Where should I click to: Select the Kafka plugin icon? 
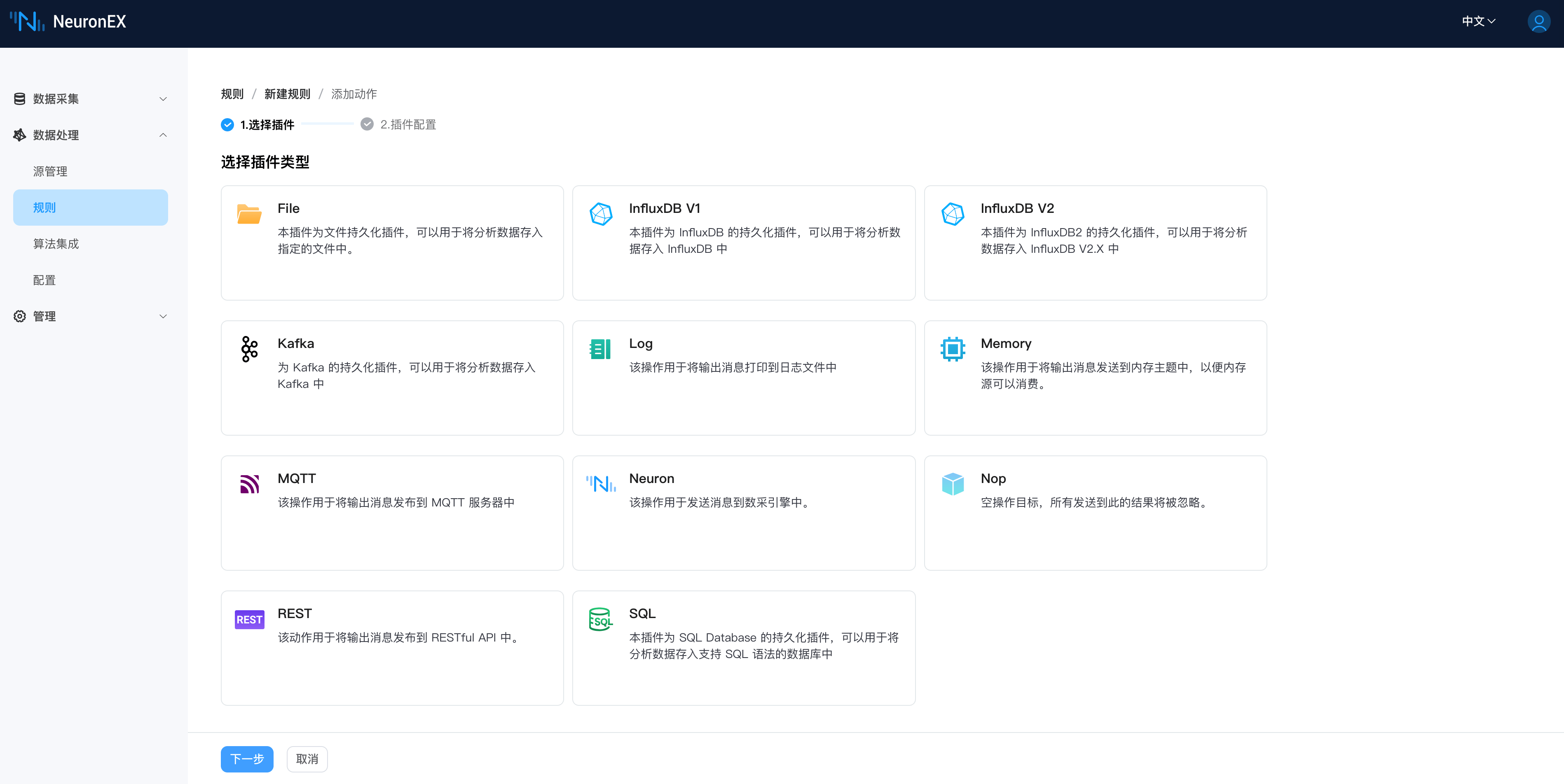pyautogui.click(x=249, y=349)
